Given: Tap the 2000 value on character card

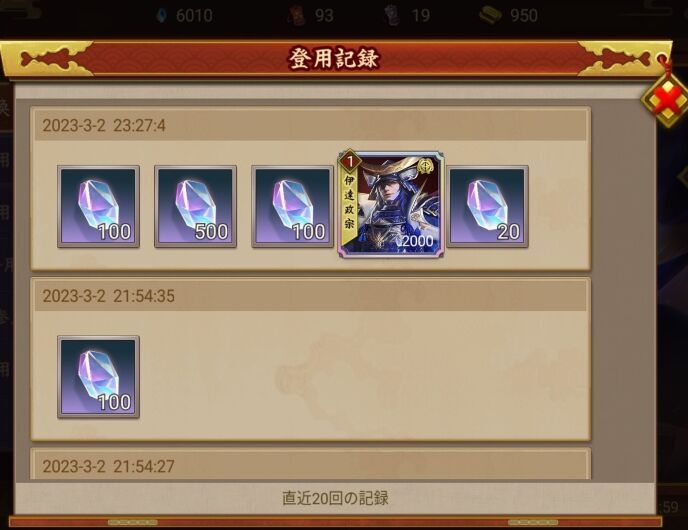Looking at the screenshot, I should click(x=417, y=241).
